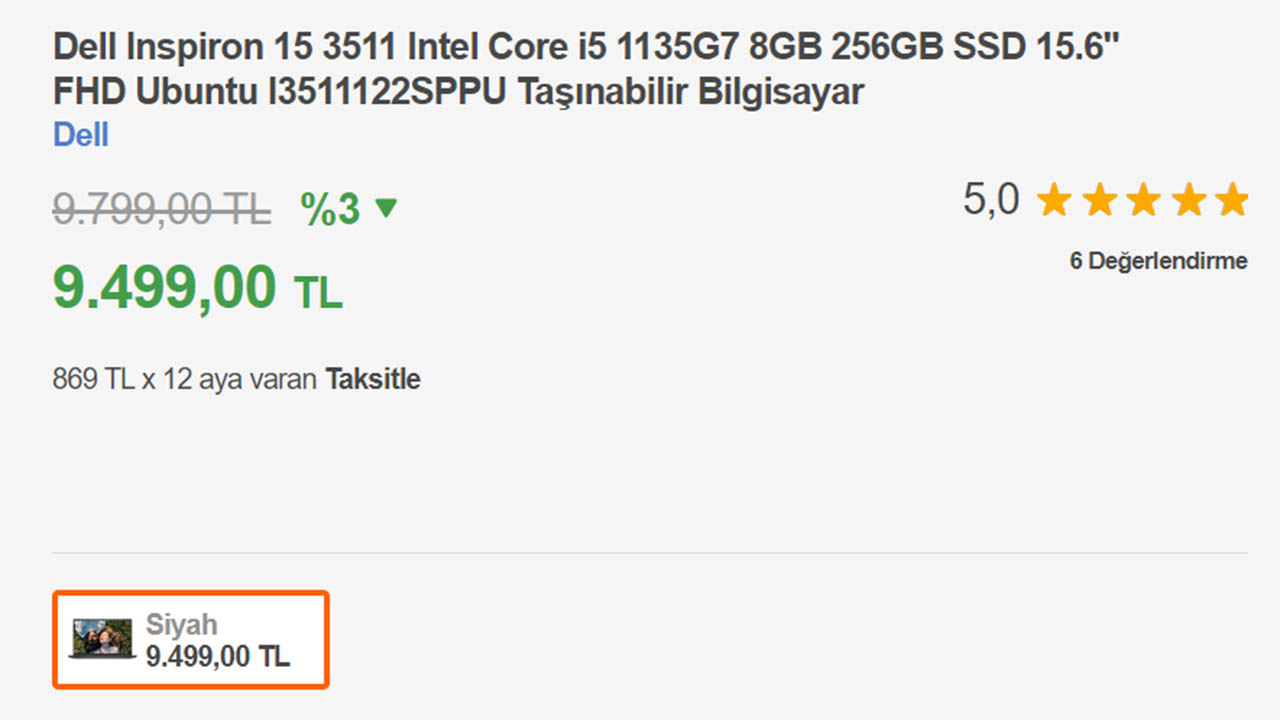
Task: Click the 869 TL x 12 installment text
Action: click(x=185, y=380)
